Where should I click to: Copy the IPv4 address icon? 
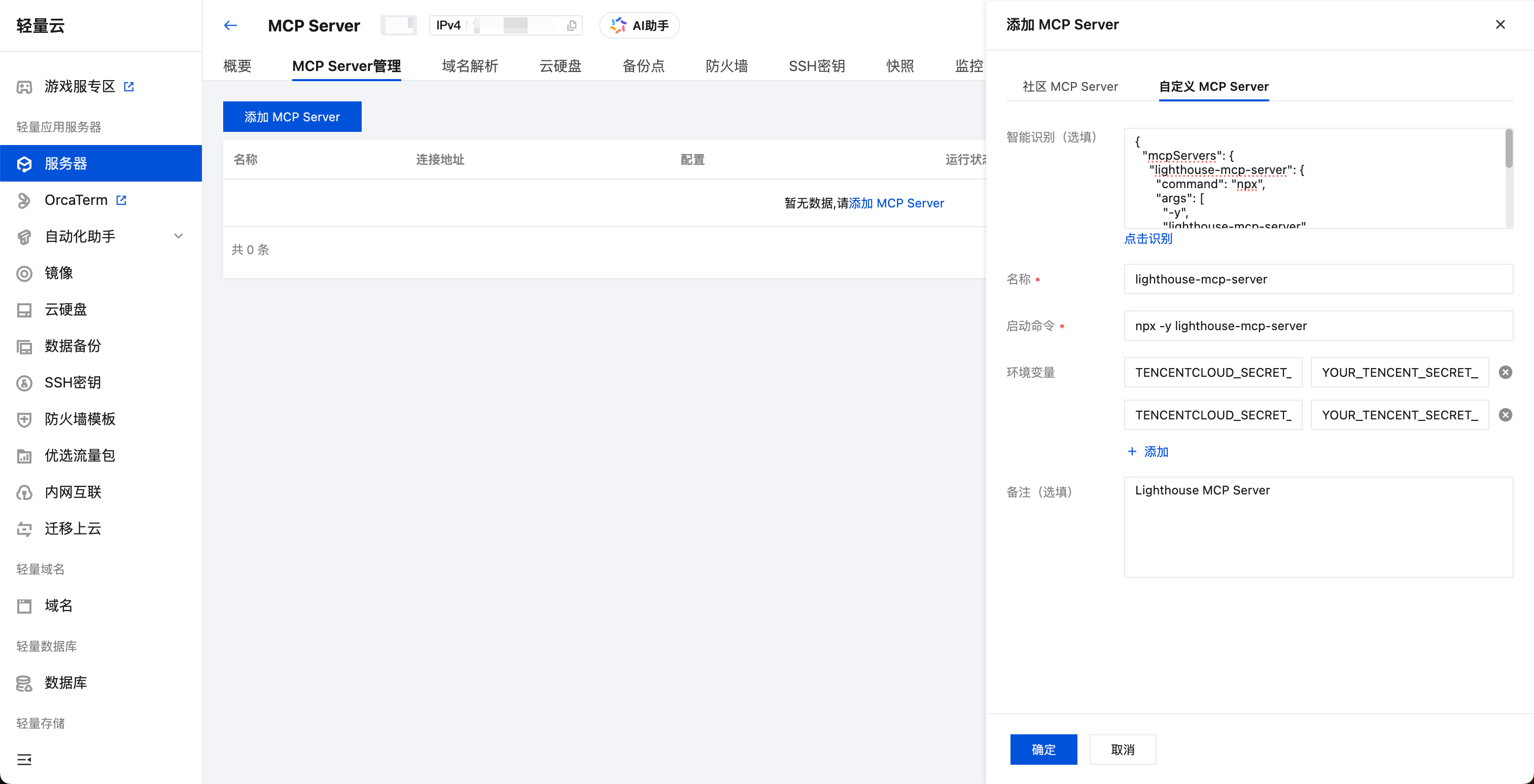pyautogui.click(x=572, y=25)
